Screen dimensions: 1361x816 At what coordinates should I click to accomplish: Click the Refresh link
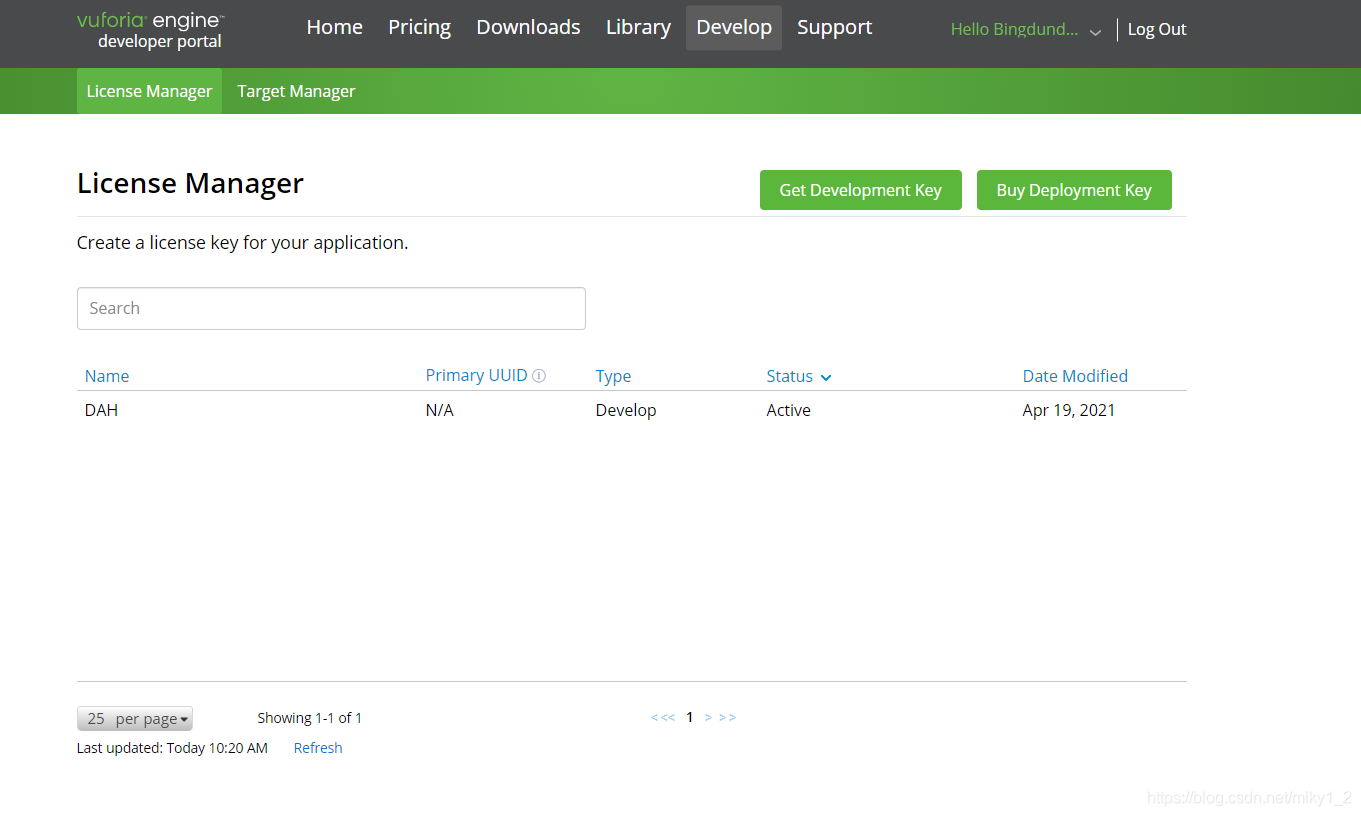318,748
